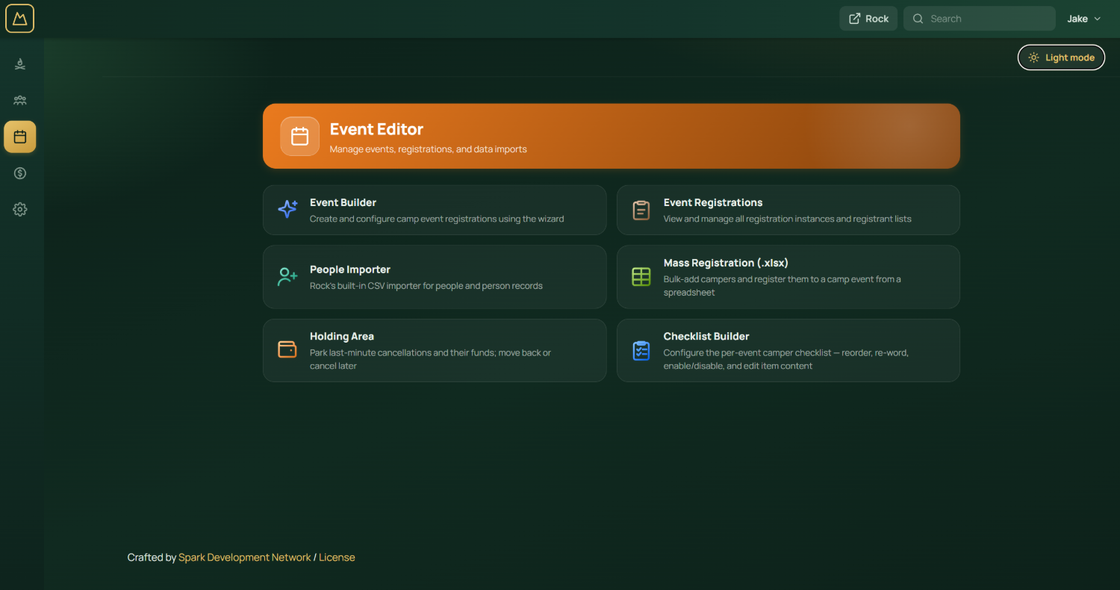
Task: Open the dollar sign finance sidebar icon
Action: [x=20, y=173]
